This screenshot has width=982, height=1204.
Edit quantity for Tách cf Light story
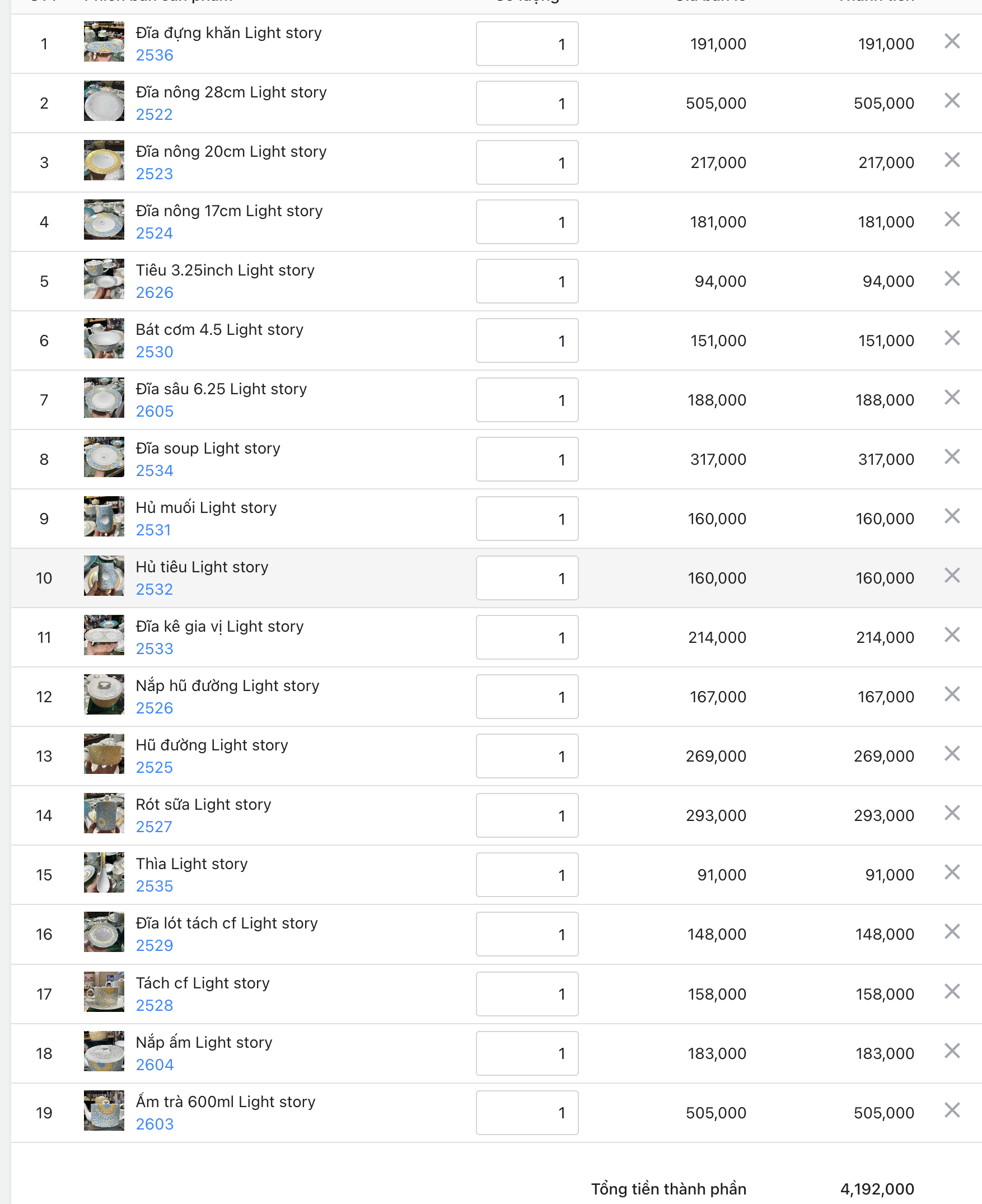click(527, 994)
